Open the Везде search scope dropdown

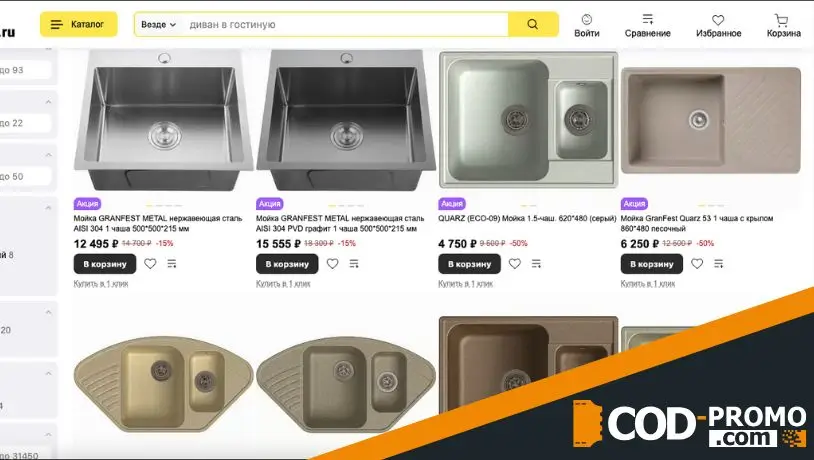[x=158, y=24]
